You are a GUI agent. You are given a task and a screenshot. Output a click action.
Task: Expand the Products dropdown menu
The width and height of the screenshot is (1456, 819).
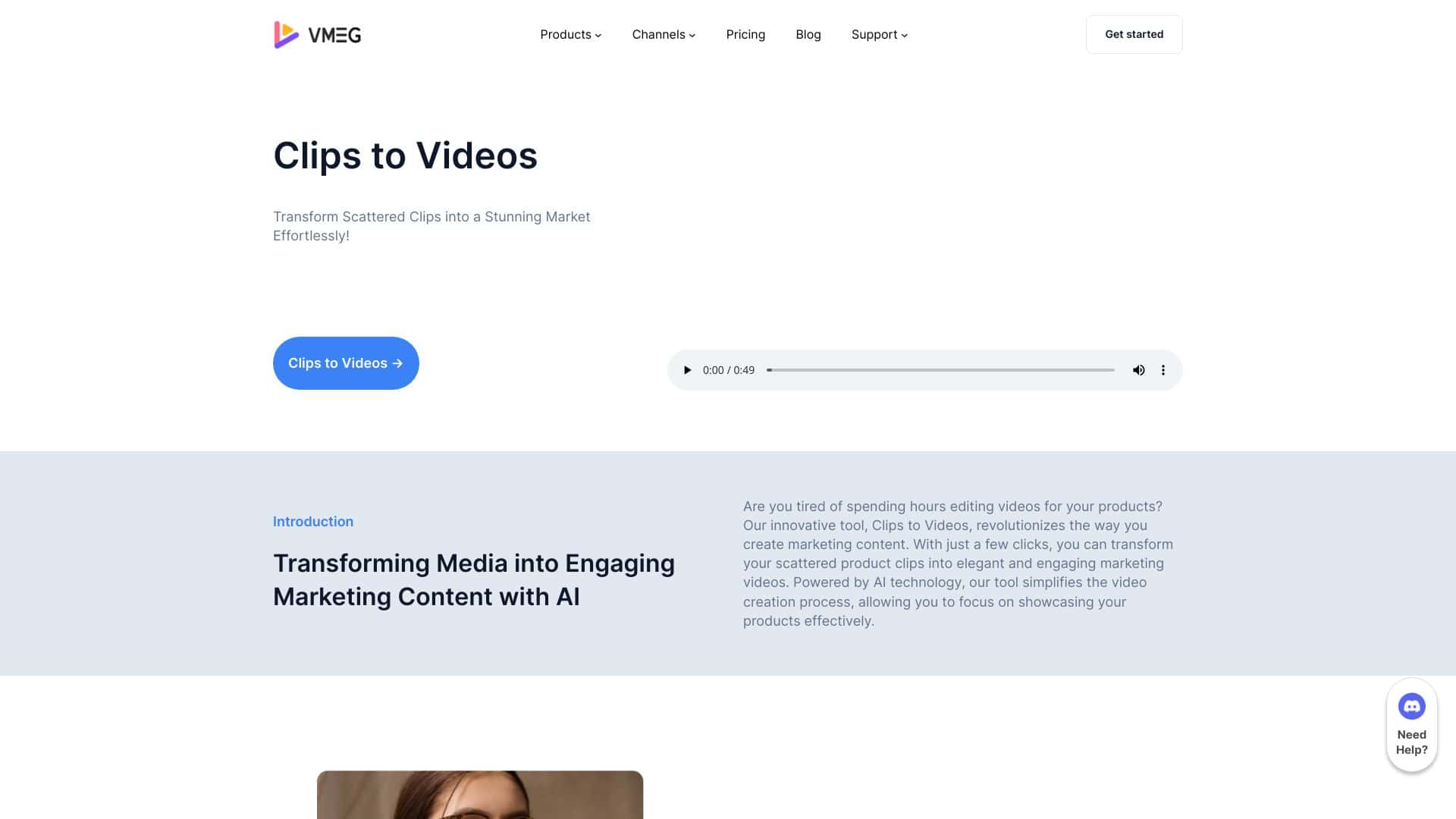click(x=570, y=34)
